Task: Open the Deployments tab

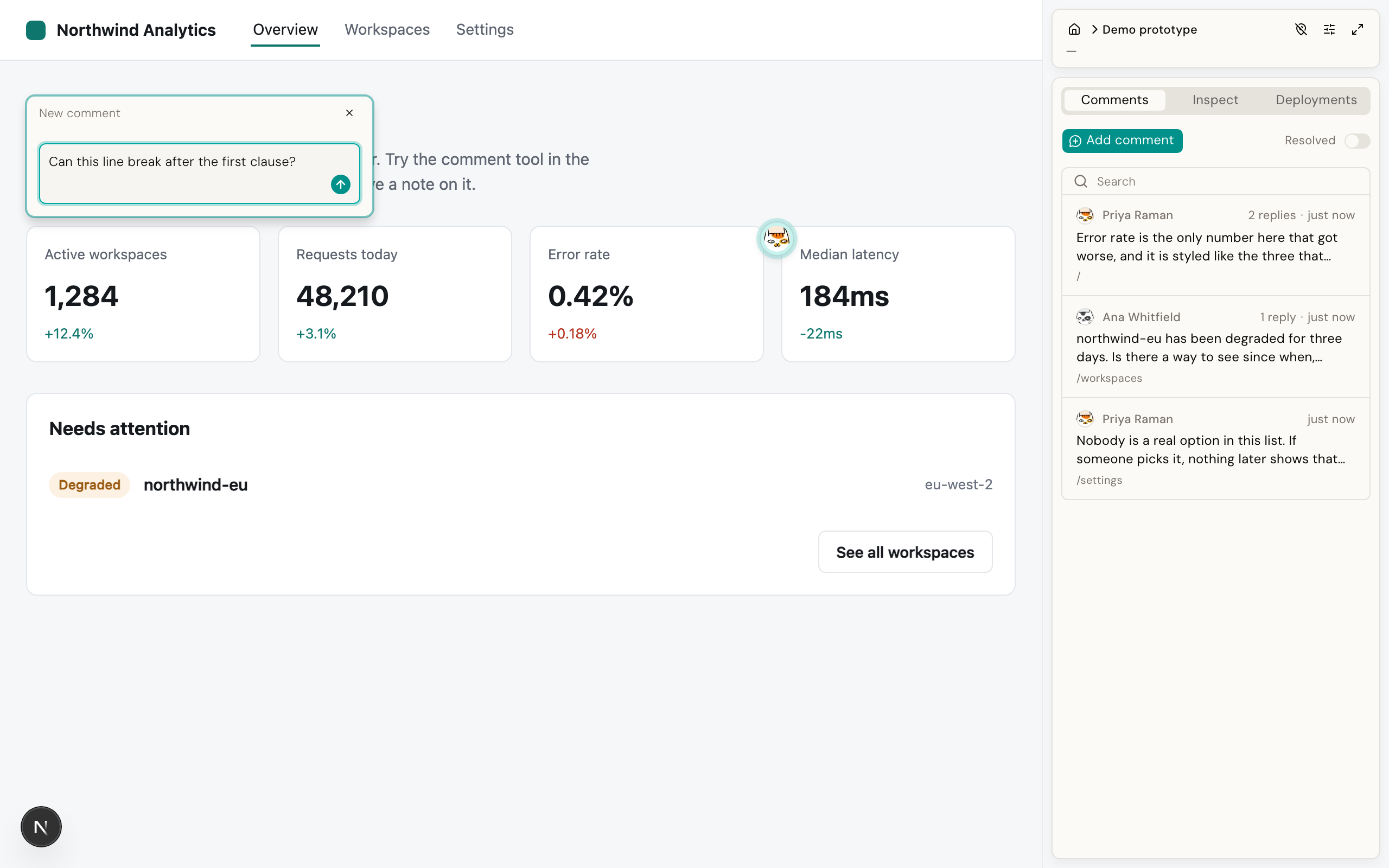Action: pyautogui.click(x=1316, y=100)
